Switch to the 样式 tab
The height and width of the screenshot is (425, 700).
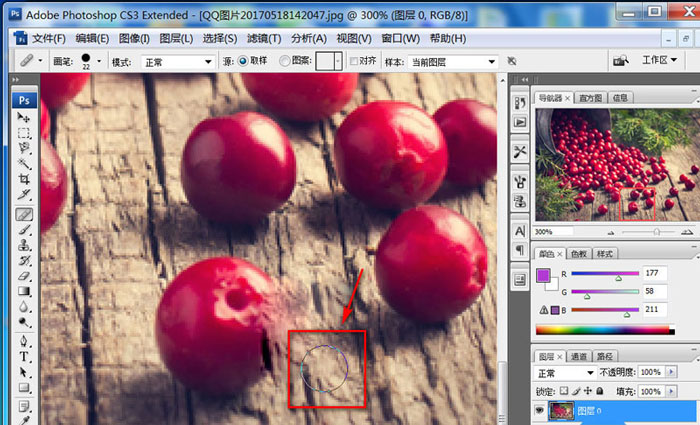[604, 254]
